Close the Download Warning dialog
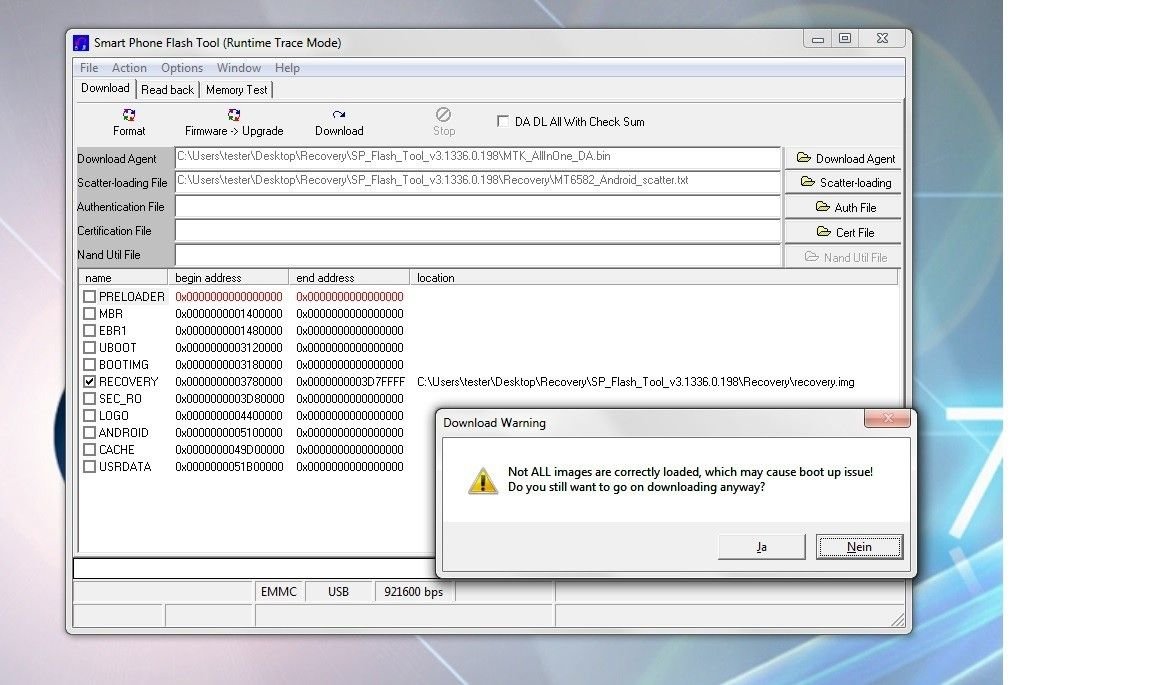The image size is (1152, 685). coord(888,417)
